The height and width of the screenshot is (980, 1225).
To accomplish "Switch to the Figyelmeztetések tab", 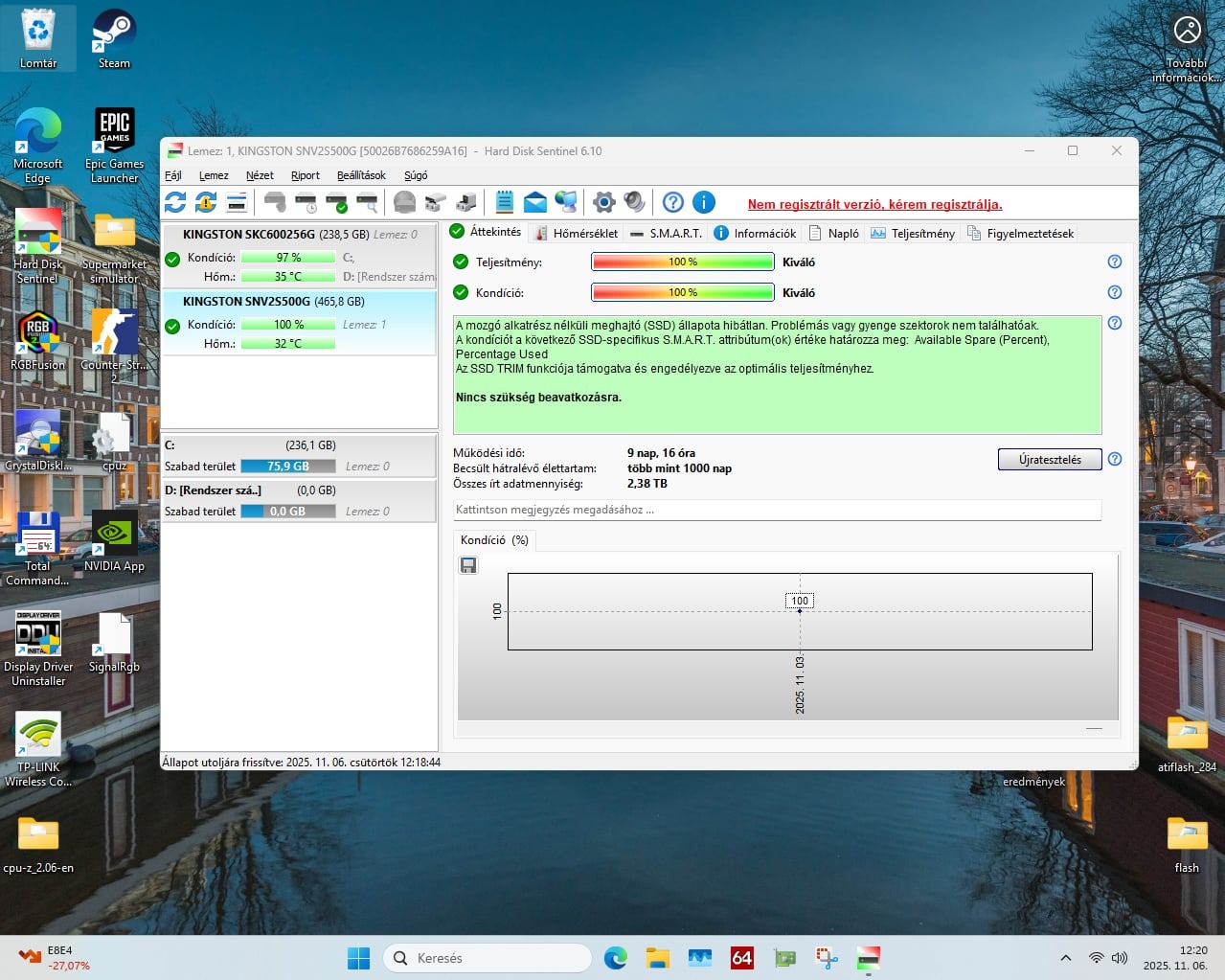I will (1020, 233).
